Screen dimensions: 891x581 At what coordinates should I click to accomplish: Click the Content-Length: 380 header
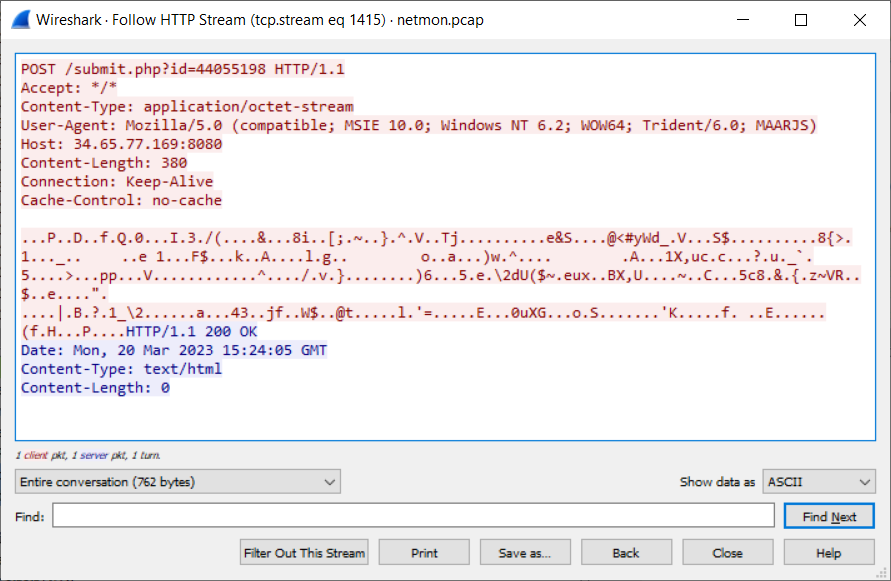(104, 163)
